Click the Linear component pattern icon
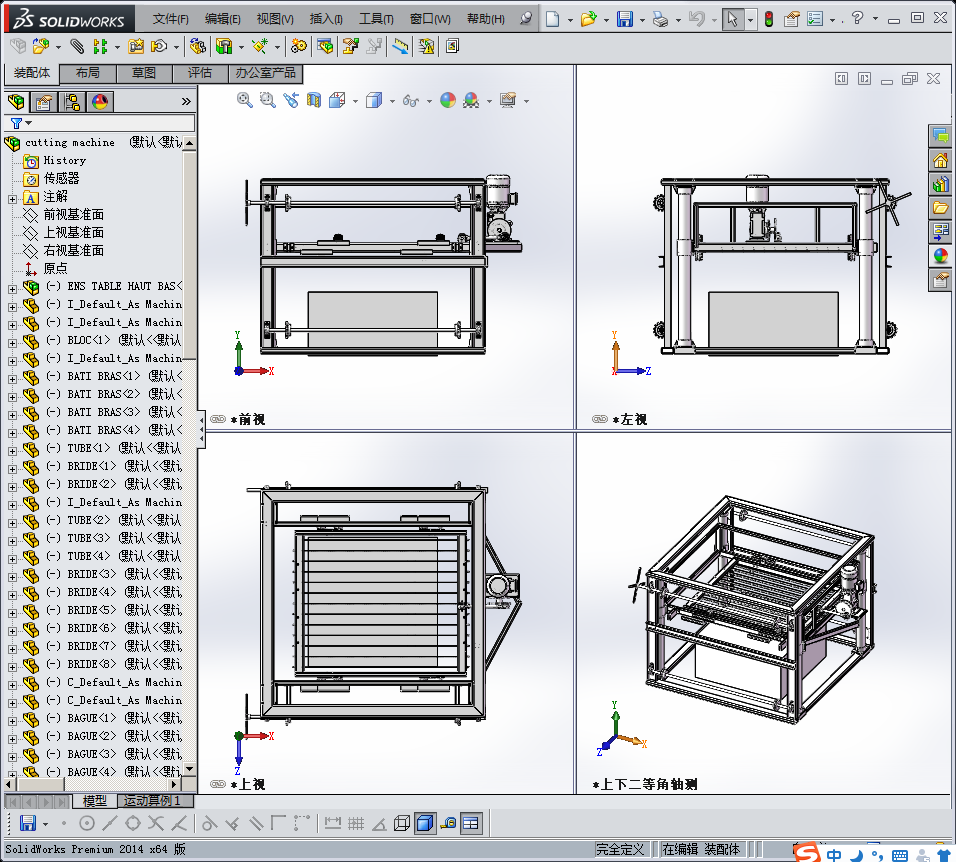The height and width of the screenshot is (862, 956). [101, 46]
